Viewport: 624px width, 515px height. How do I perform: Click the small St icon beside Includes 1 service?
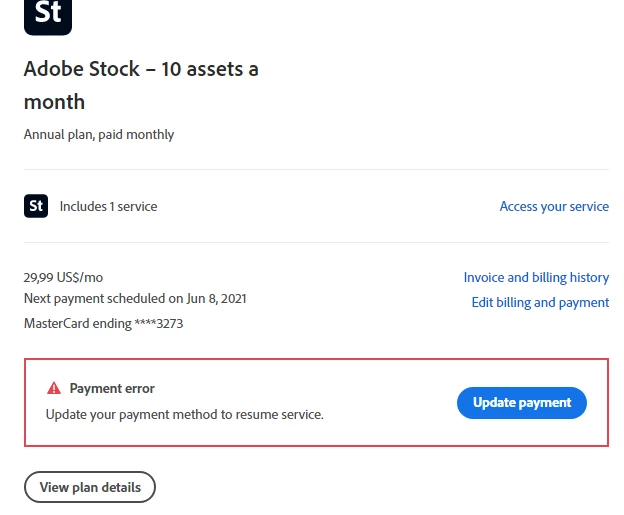(x=36, y=207)
